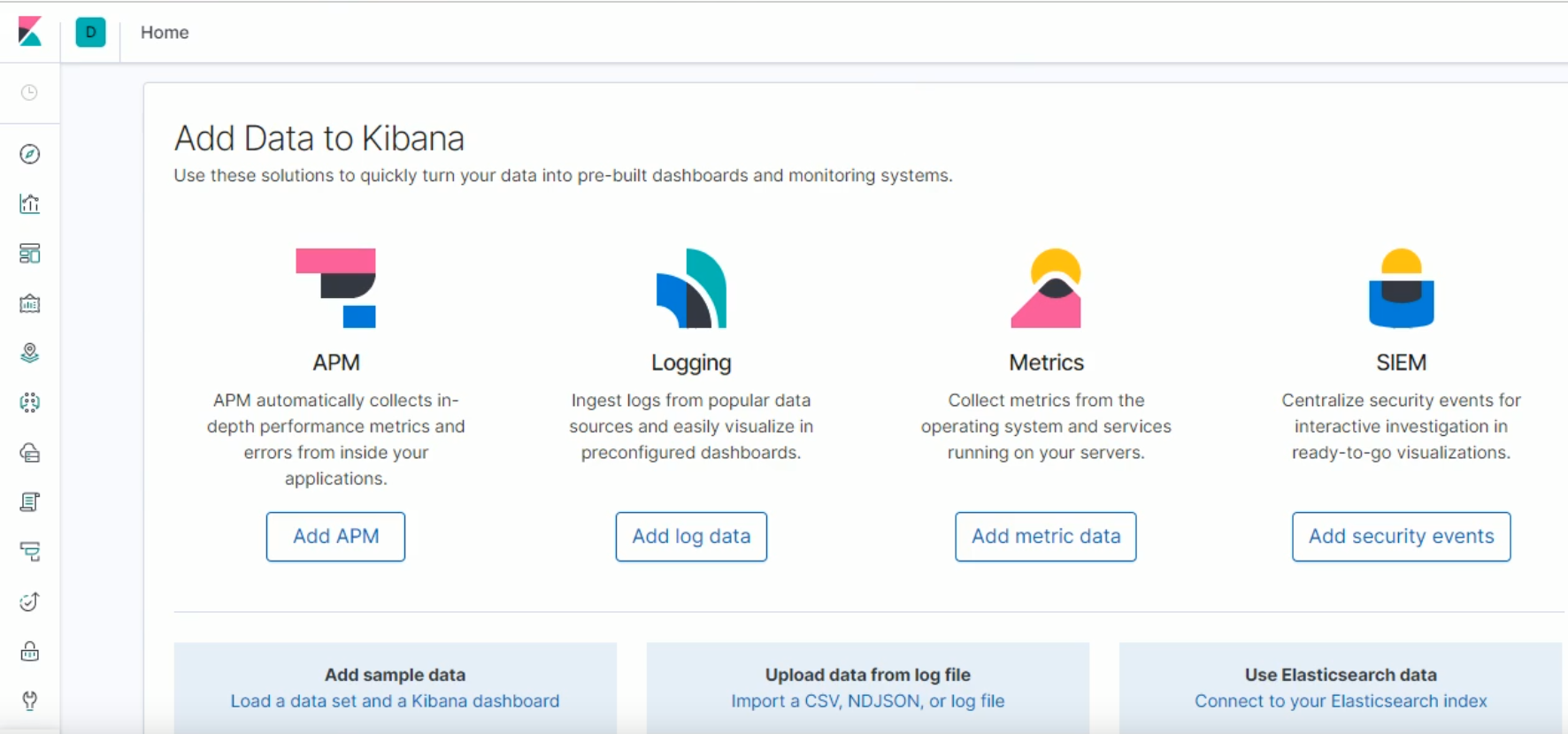
Task: Click the SIEM card title
Action: click(1401, 363)
